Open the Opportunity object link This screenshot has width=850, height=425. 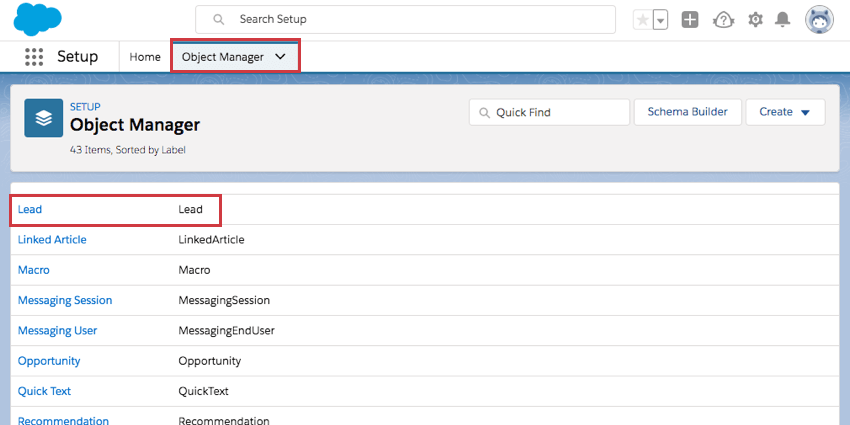tap(49, 361)
